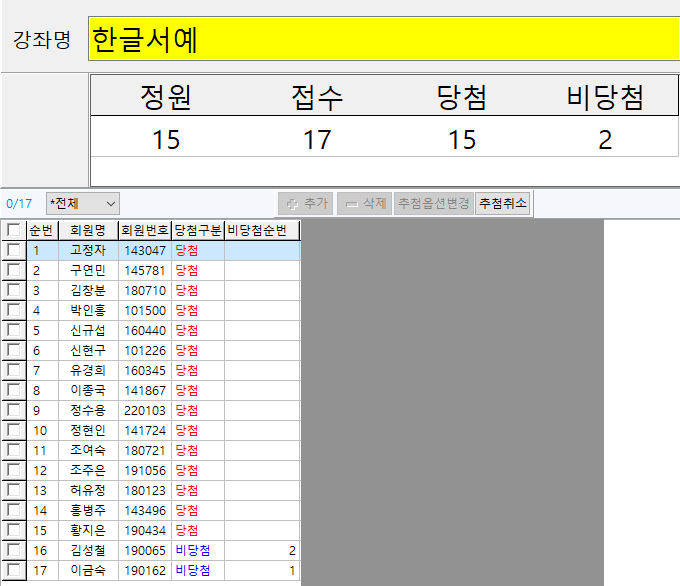Select the row for 황지은
The width and height of the screenshot is (680, 586).
tap(87, 530)
